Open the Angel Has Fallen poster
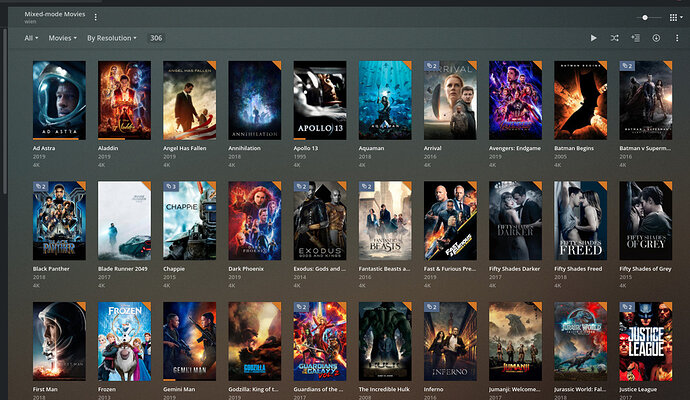This screenshot has width=690, height=400. pos(190,100)
